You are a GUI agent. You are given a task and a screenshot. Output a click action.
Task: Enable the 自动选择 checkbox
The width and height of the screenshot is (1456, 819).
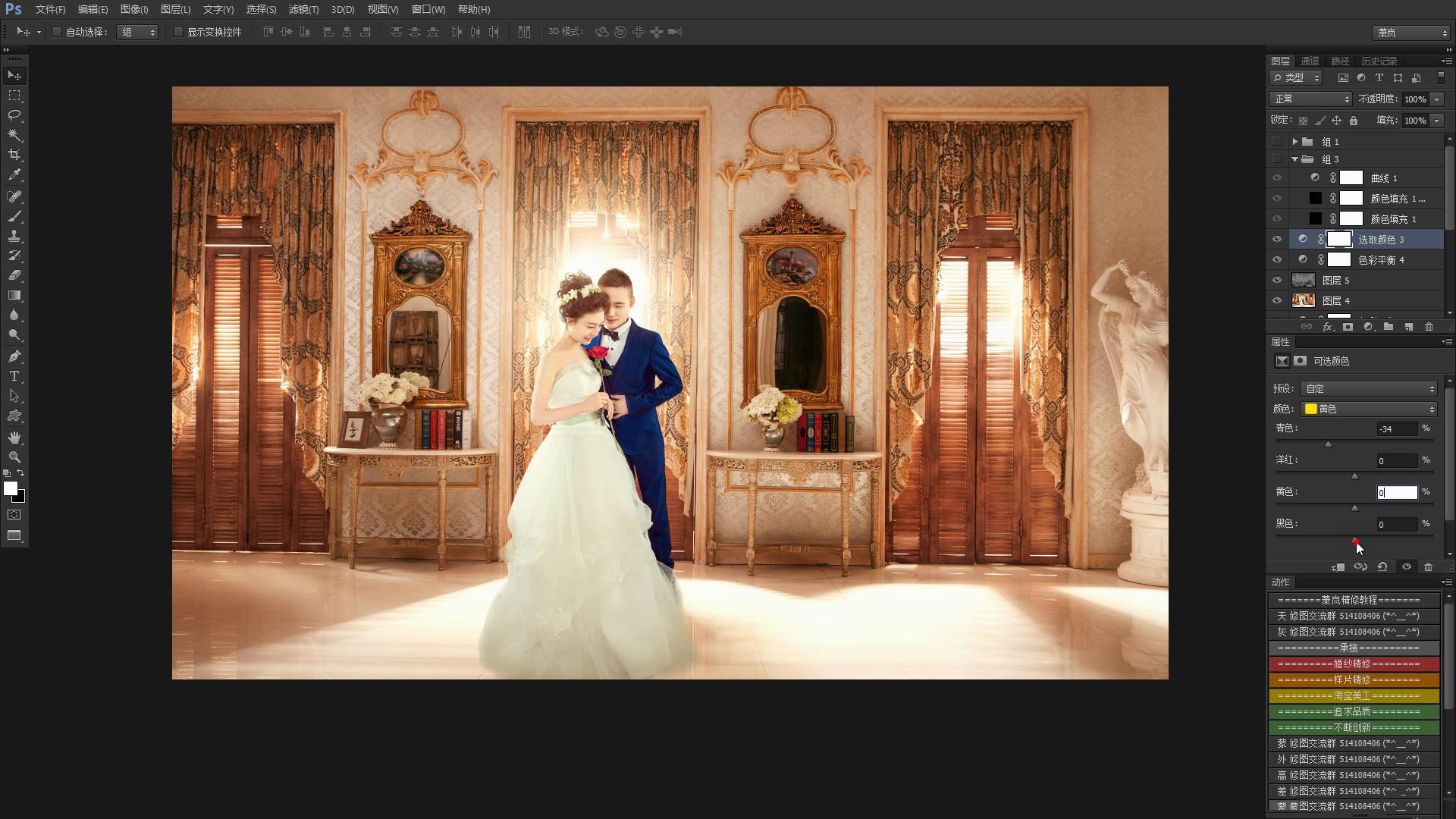[x=56, y=32]
